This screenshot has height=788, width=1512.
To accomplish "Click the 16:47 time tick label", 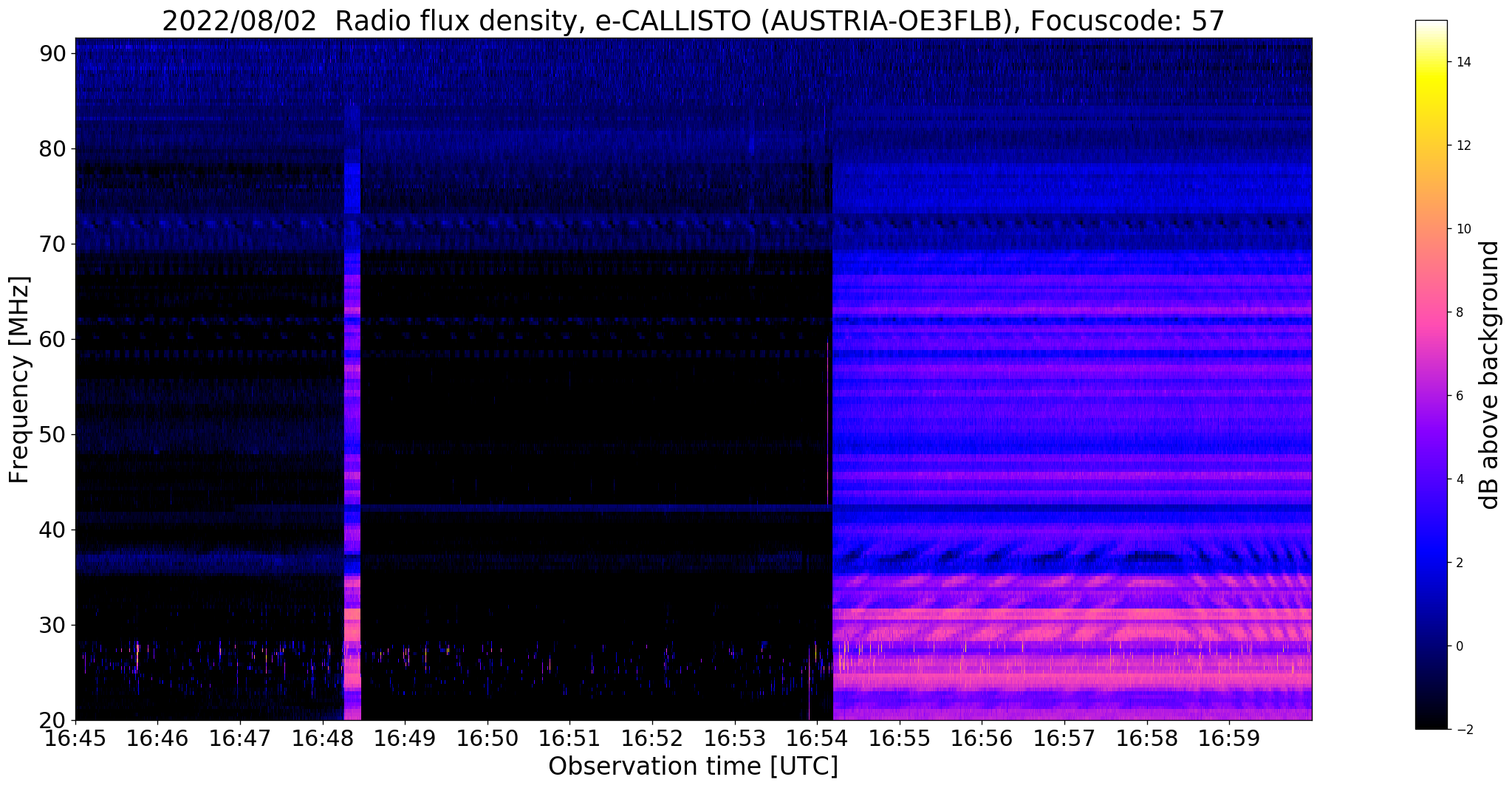I will point(239,738).
